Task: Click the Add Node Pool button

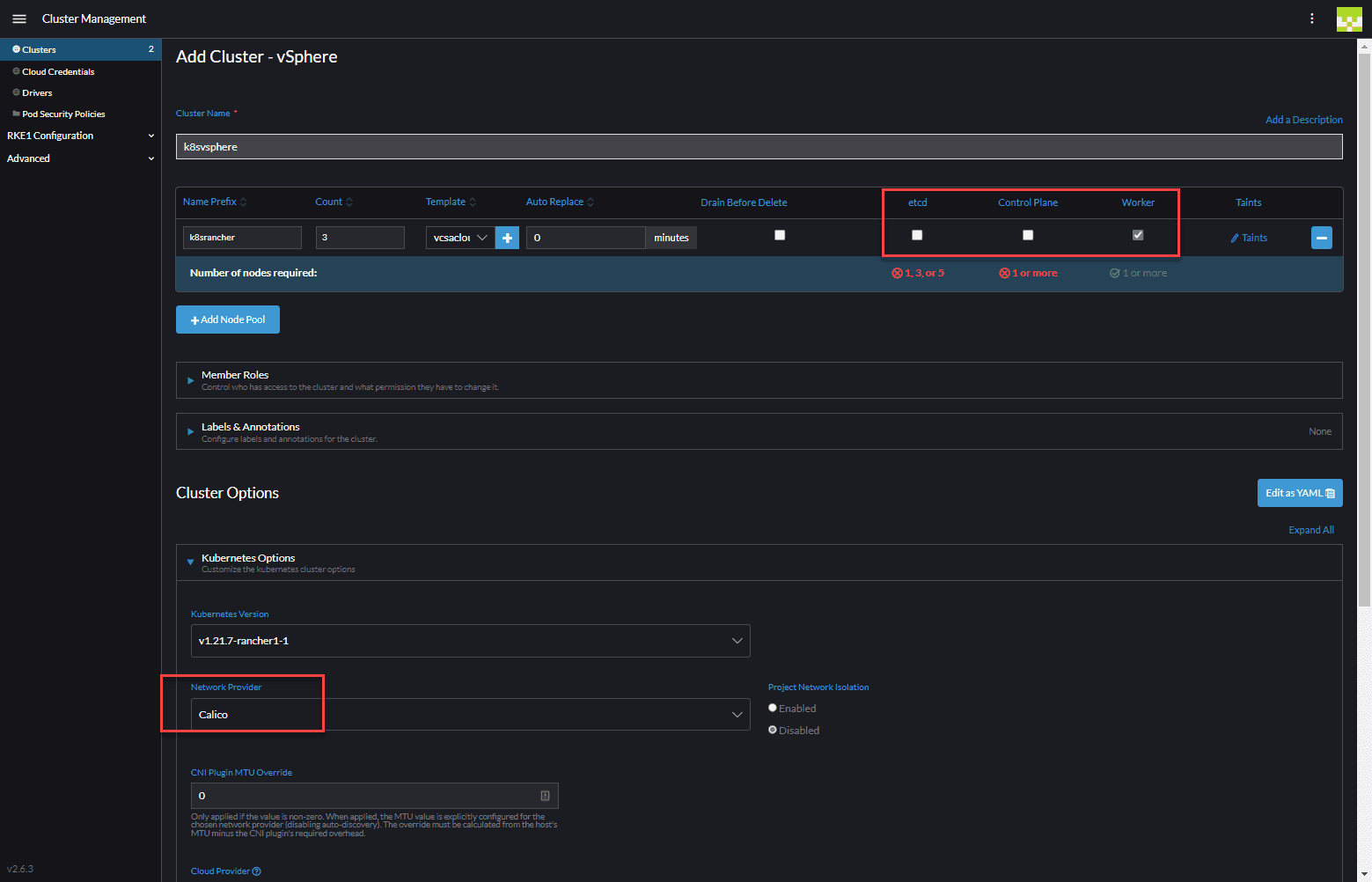Action: (x=227, y=319)
